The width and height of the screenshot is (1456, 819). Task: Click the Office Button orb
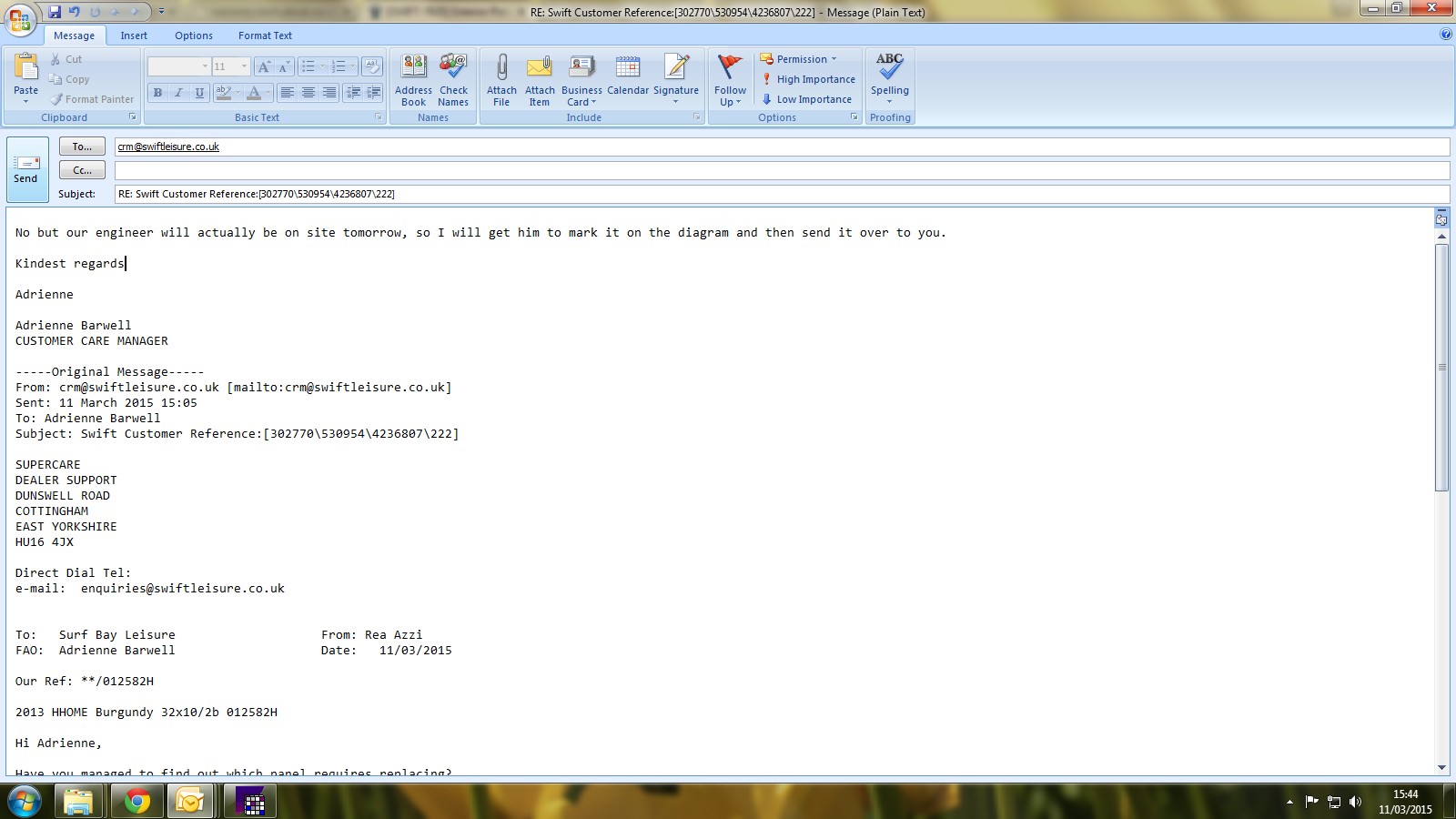[x=20, y=18]
